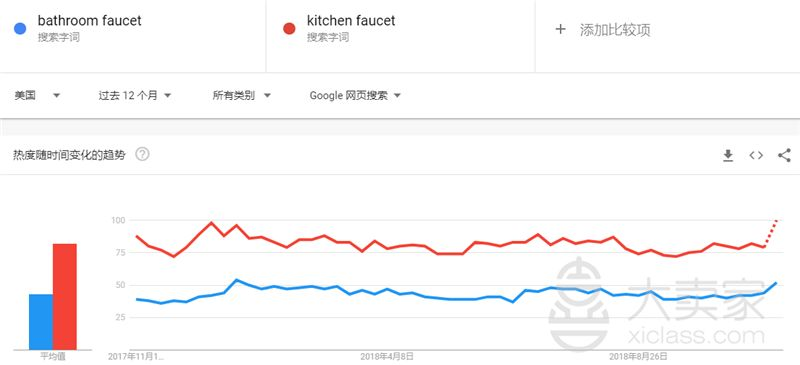Image resolution: width=800 pixels, height=365 pixels.
Task: Click 添加比较项 to add a term
Action: [x=615, y=30]
